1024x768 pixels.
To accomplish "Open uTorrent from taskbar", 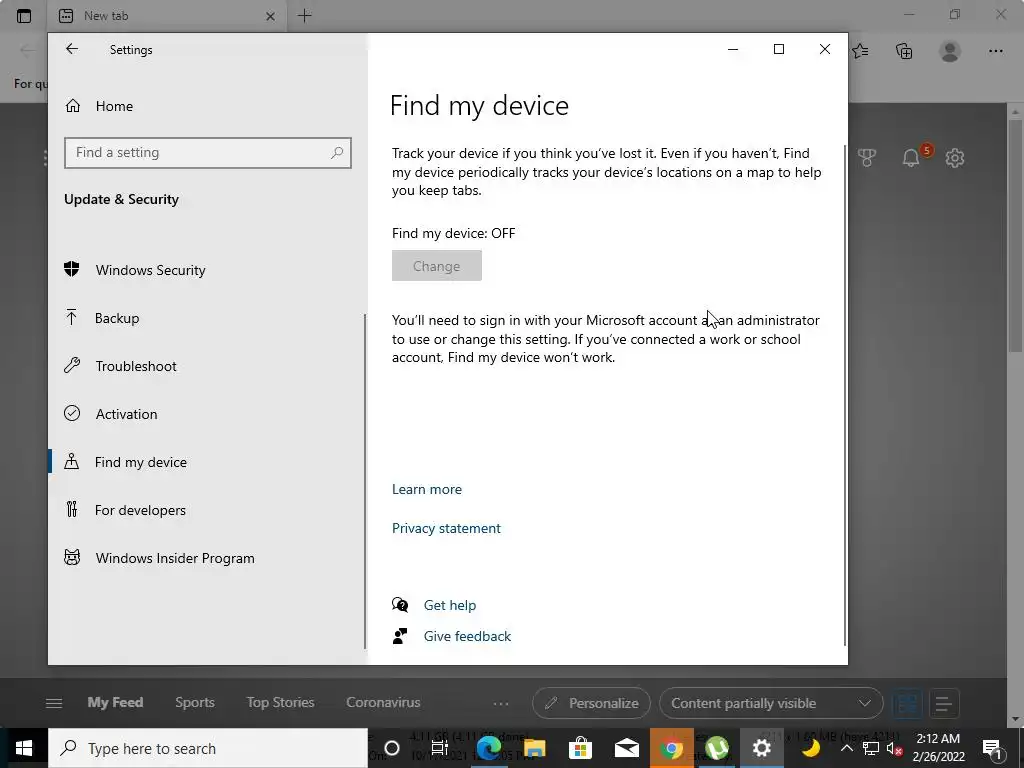I will point(716,748).
